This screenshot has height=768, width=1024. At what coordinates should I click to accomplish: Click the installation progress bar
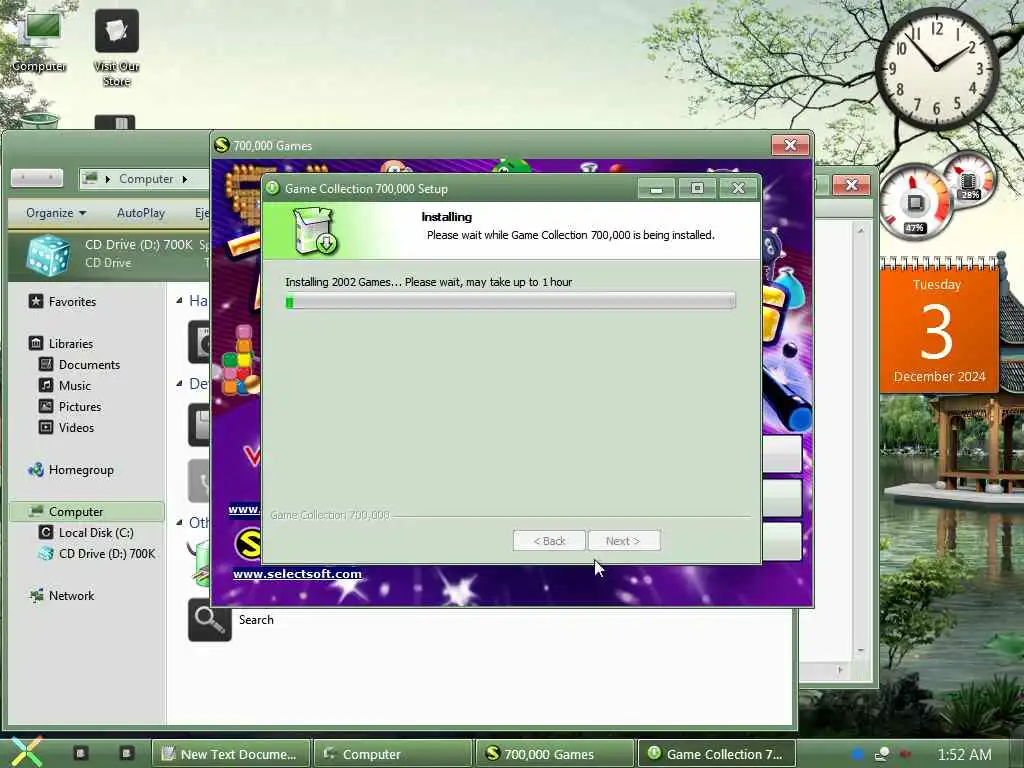pos(511,300)
